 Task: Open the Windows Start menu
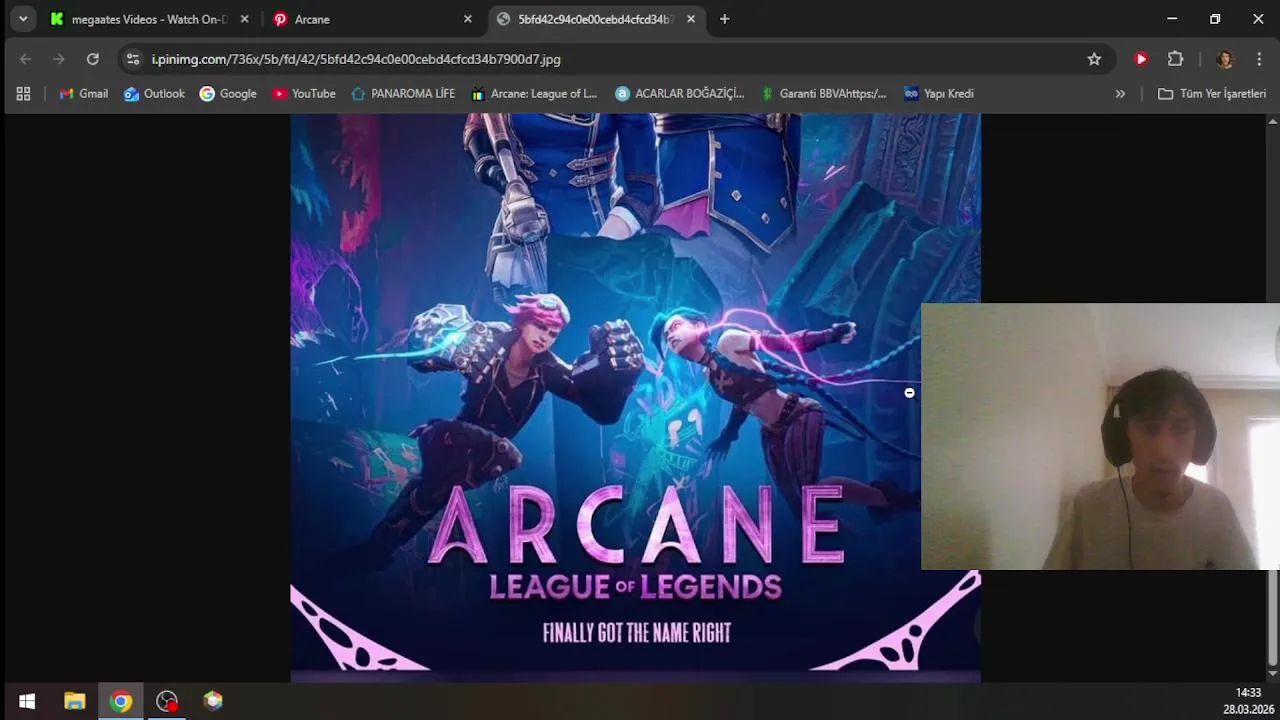click(27, 701)
